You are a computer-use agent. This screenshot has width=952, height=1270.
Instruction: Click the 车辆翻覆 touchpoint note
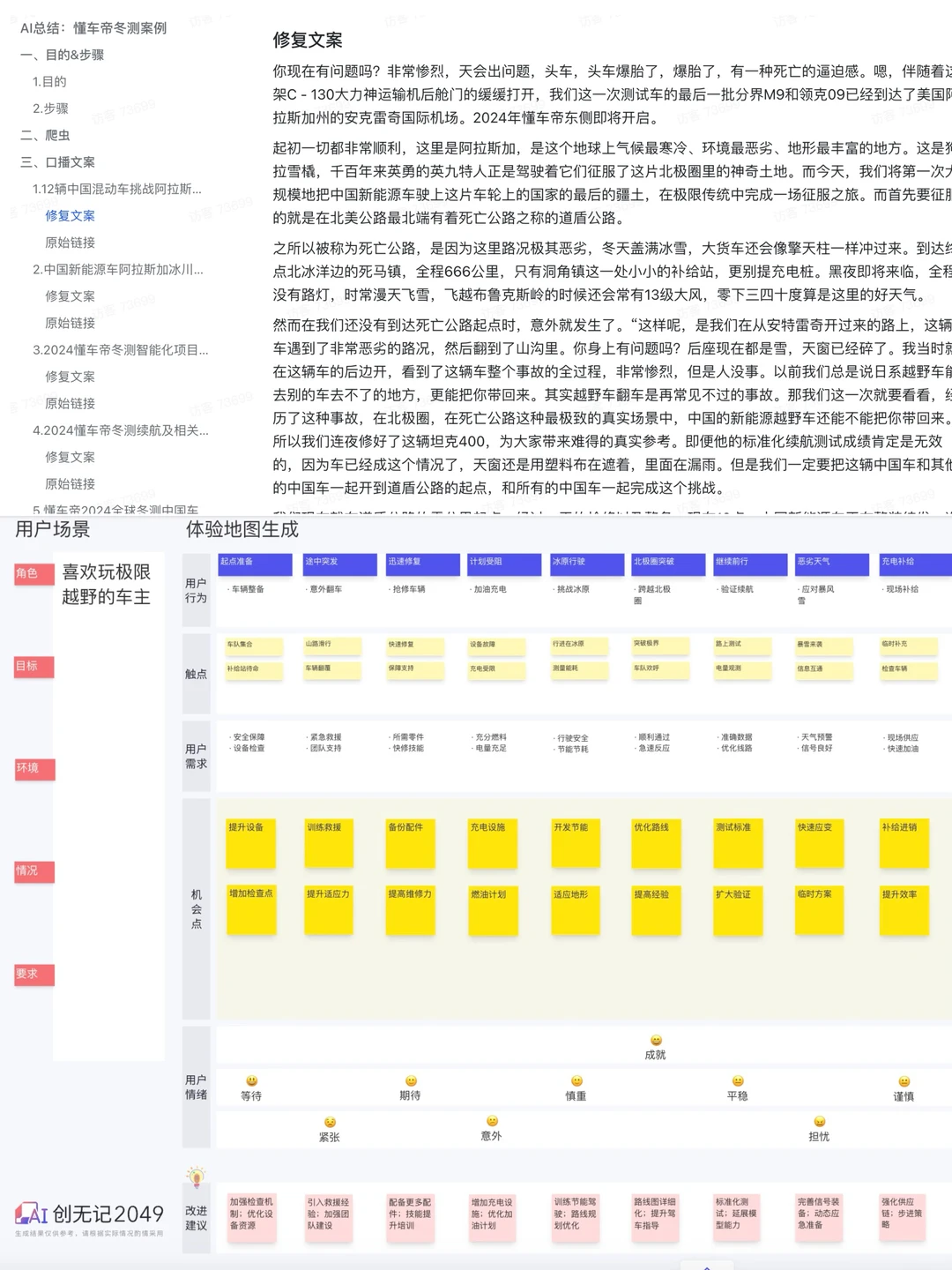(332, 669)
